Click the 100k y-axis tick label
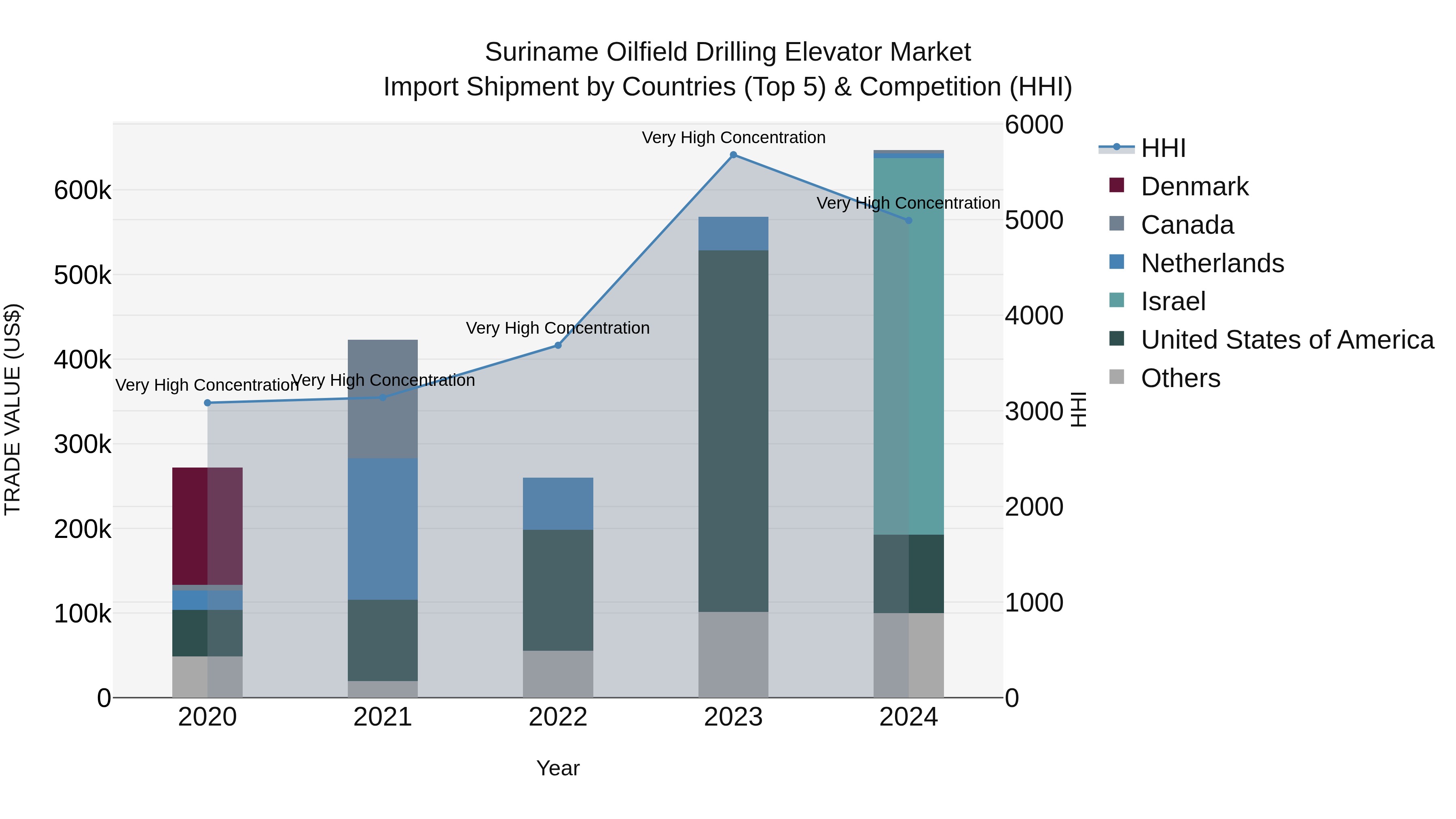 point(83,614)
